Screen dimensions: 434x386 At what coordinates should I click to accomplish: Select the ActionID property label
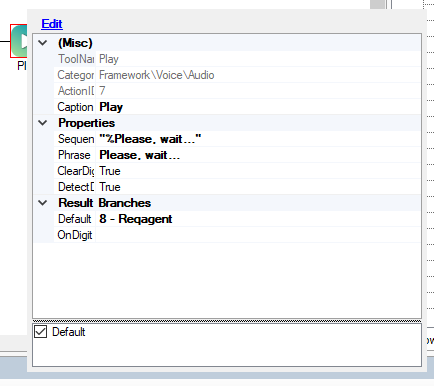tap(75, 91)
